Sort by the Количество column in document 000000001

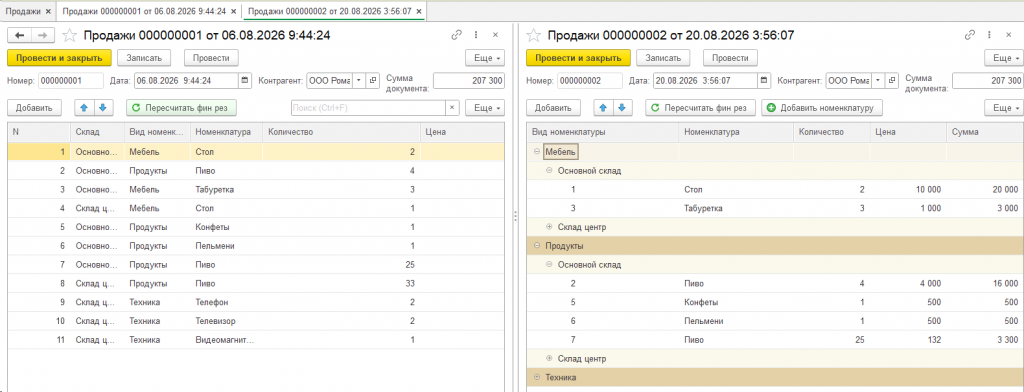point(342,132)
